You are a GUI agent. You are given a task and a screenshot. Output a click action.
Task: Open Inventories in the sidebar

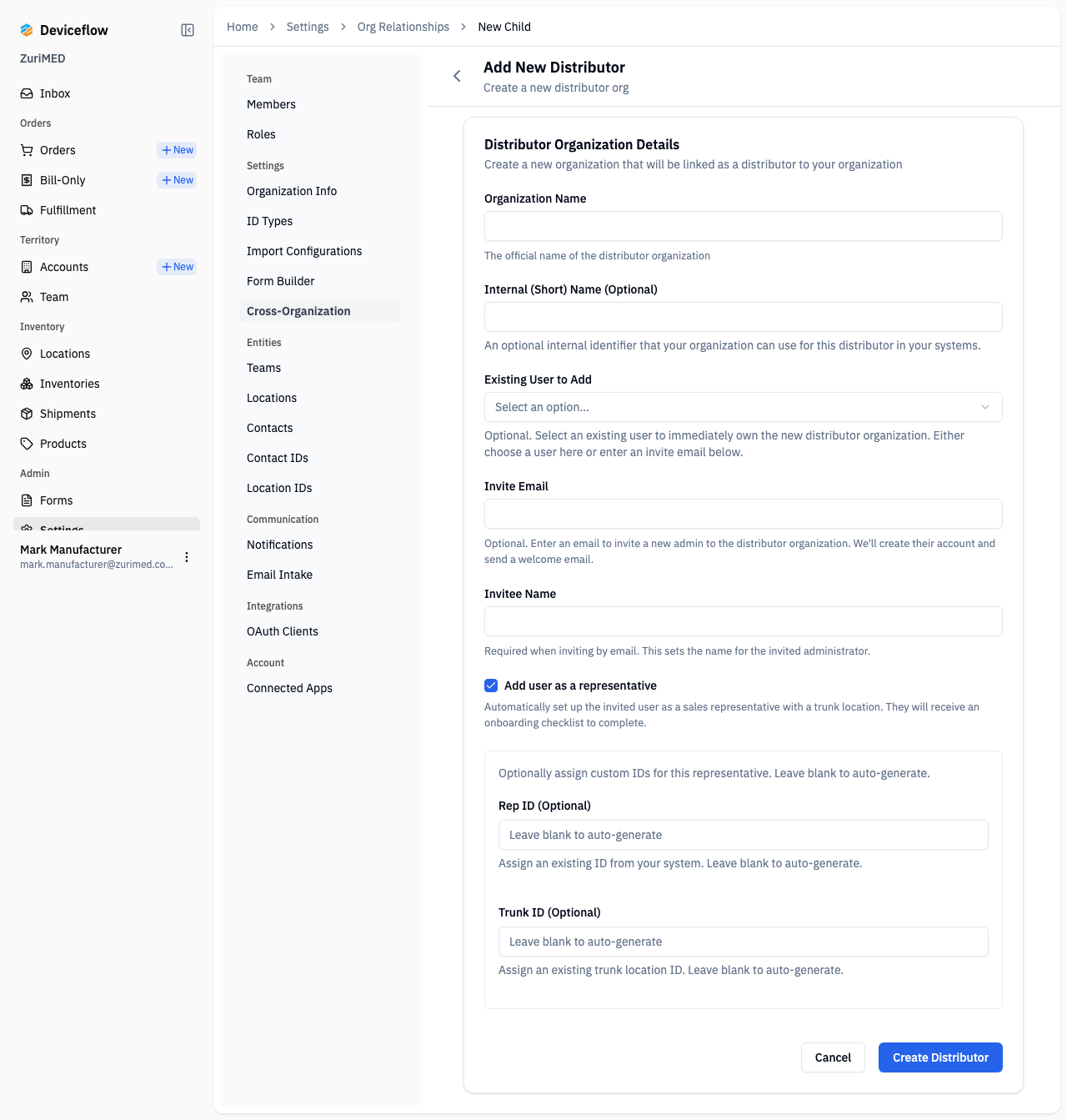pyautogui.click(x=107, y=384)
